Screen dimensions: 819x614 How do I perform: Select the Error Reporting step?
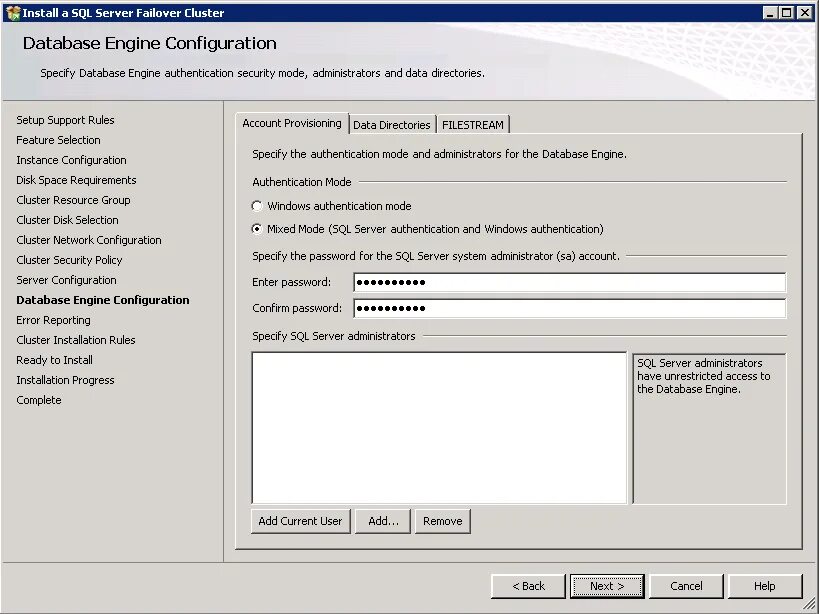tap(53, 320)
